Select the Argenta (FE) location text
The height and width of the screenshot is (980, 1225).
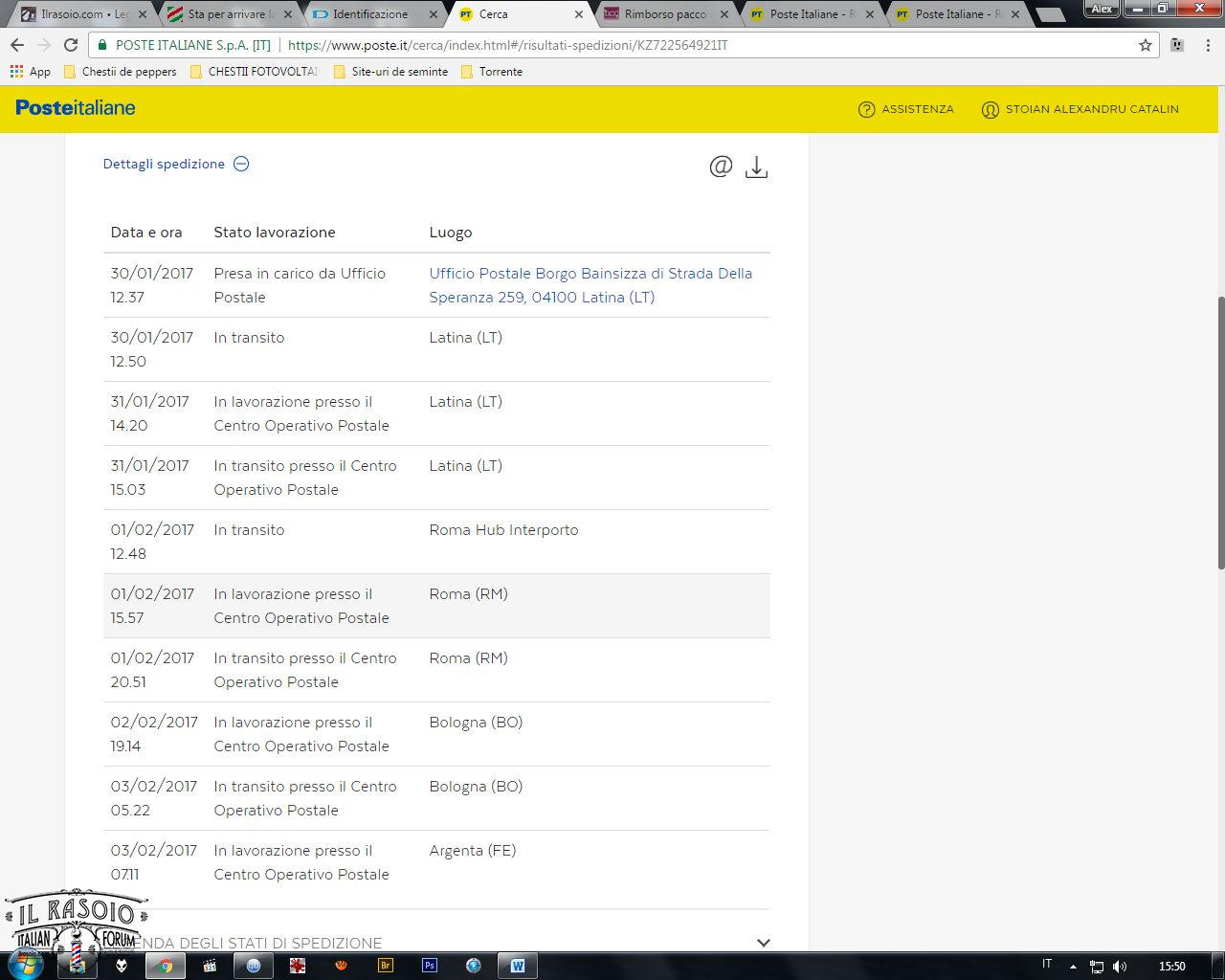[473, 851]
